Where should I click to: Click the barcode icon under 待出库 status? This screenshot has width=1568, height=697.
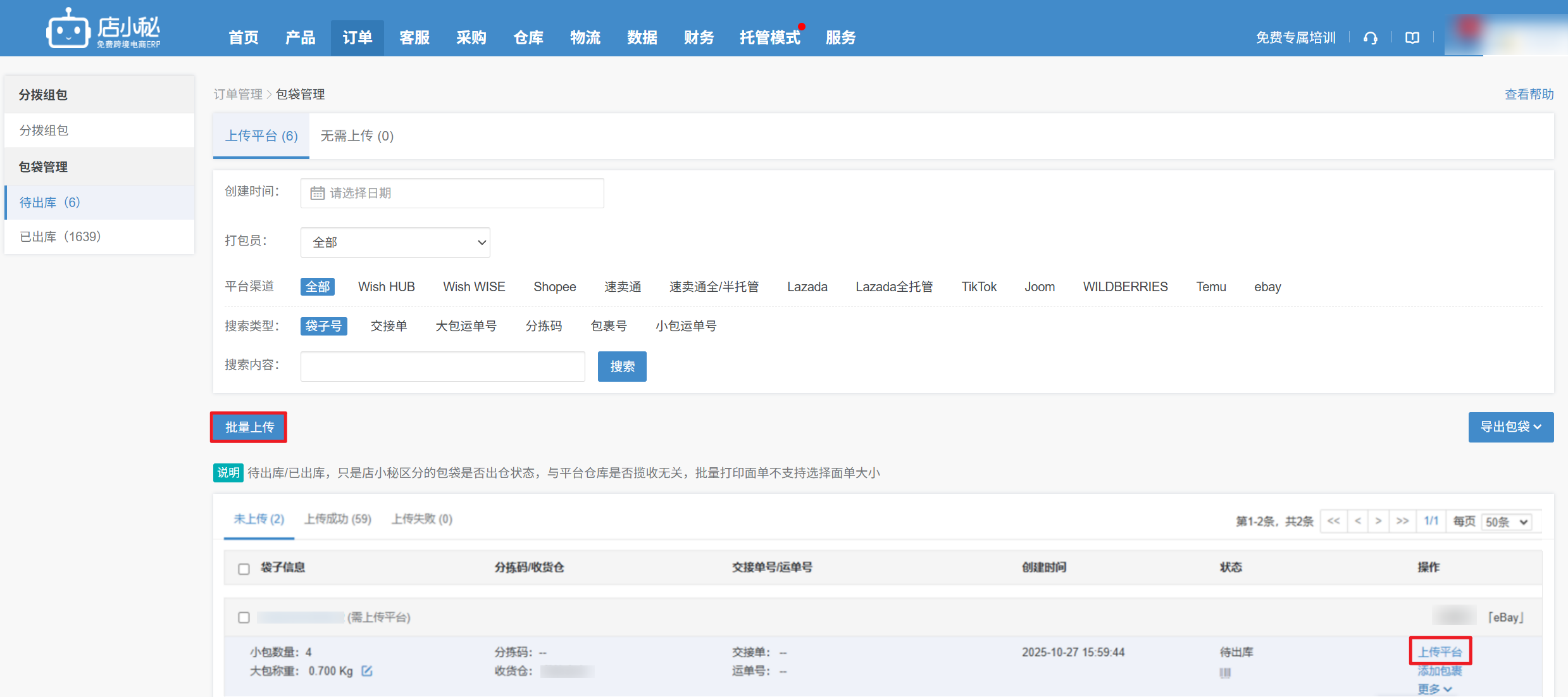[x=1225, y=672]
